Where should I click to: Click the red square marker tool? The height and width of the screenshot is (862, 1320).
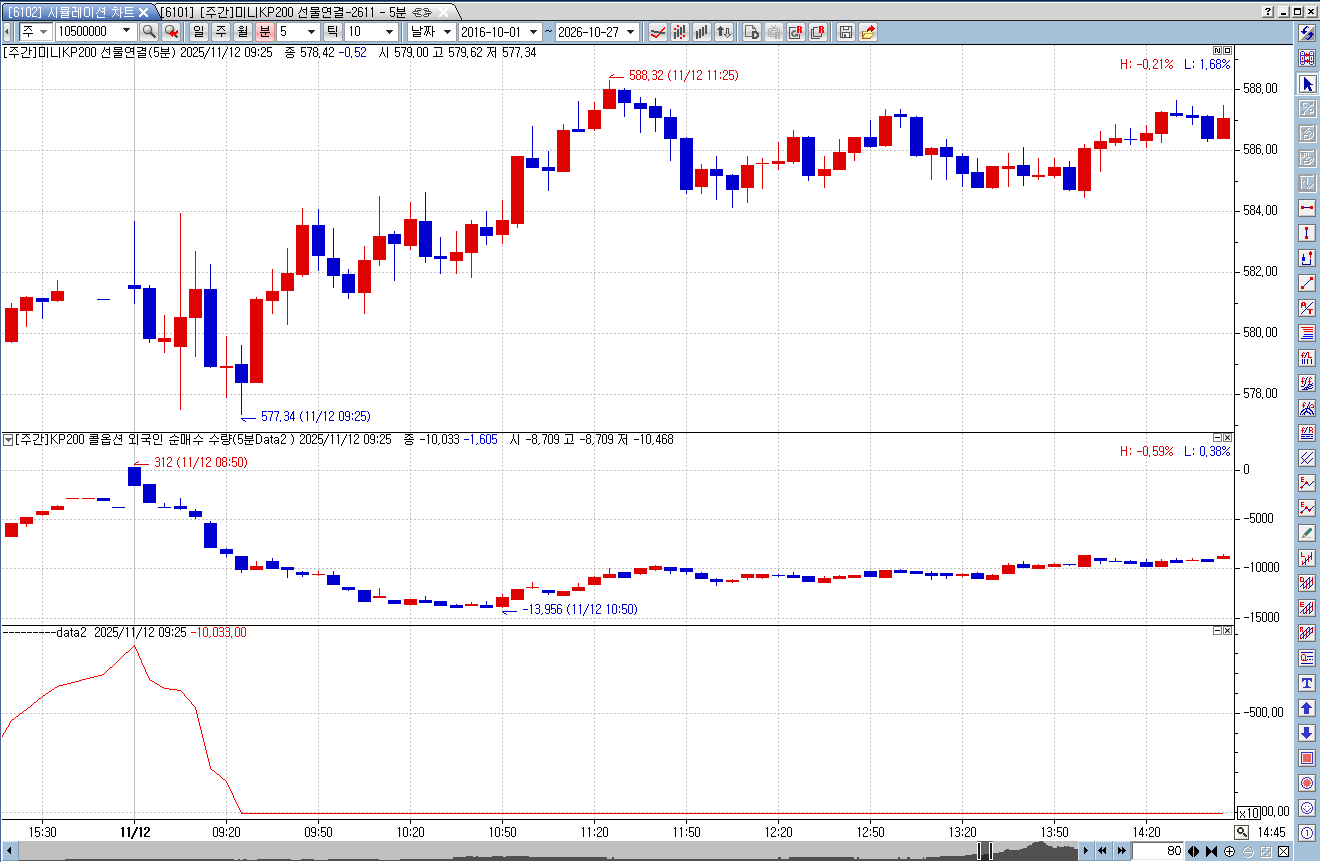click(1307, 758)
